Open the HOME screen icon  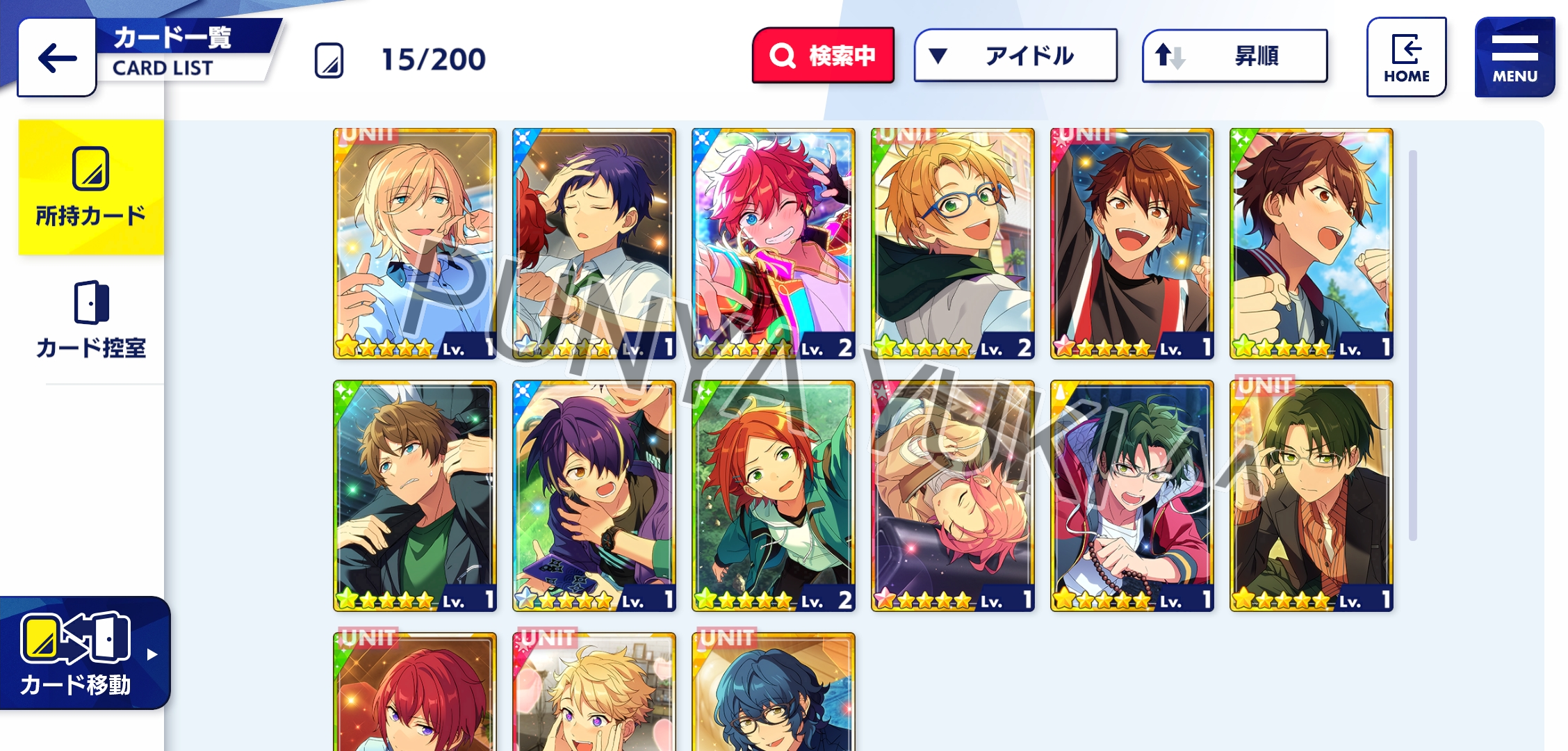1406,57
